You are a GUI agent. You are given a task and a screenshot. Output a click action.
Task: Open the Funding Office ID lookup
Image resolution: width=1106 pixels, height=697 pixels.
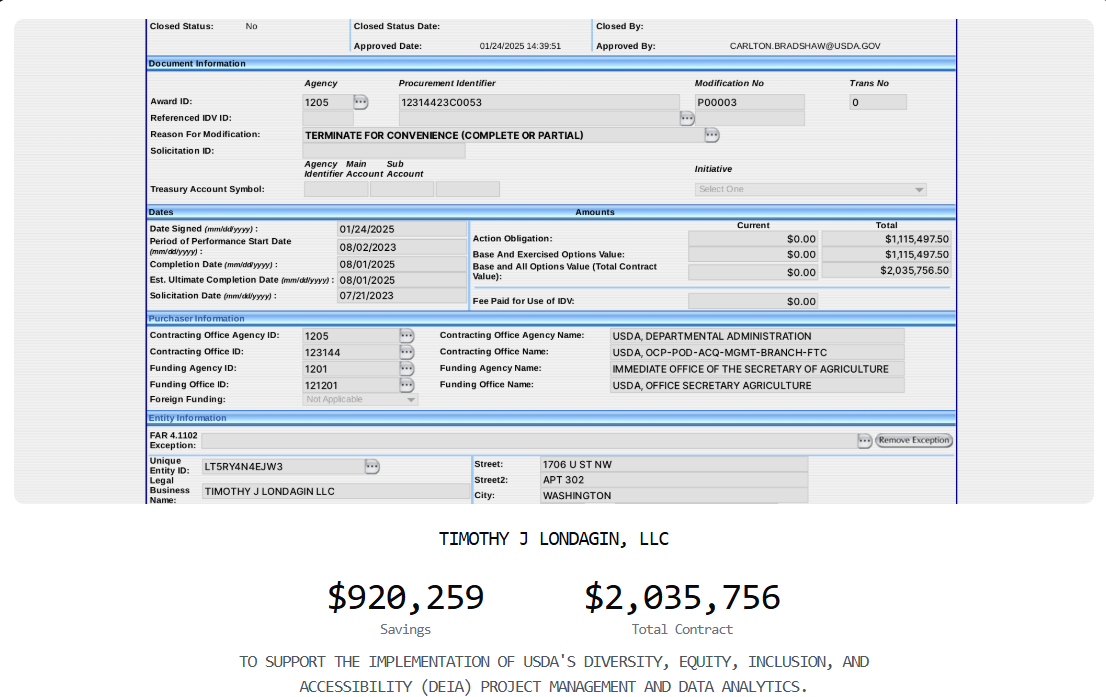tap(406, 384)
